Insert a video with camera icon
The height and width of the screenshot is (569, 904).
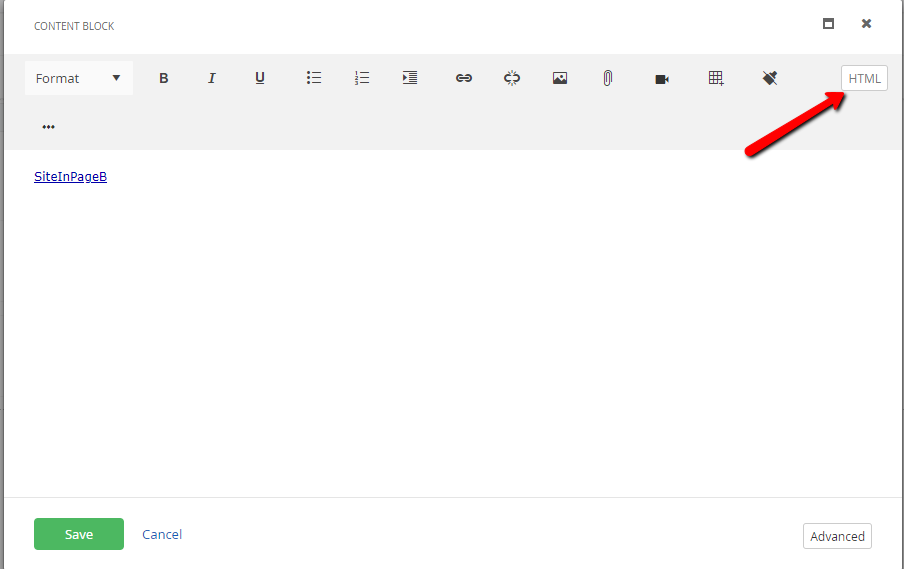point(662,79)
